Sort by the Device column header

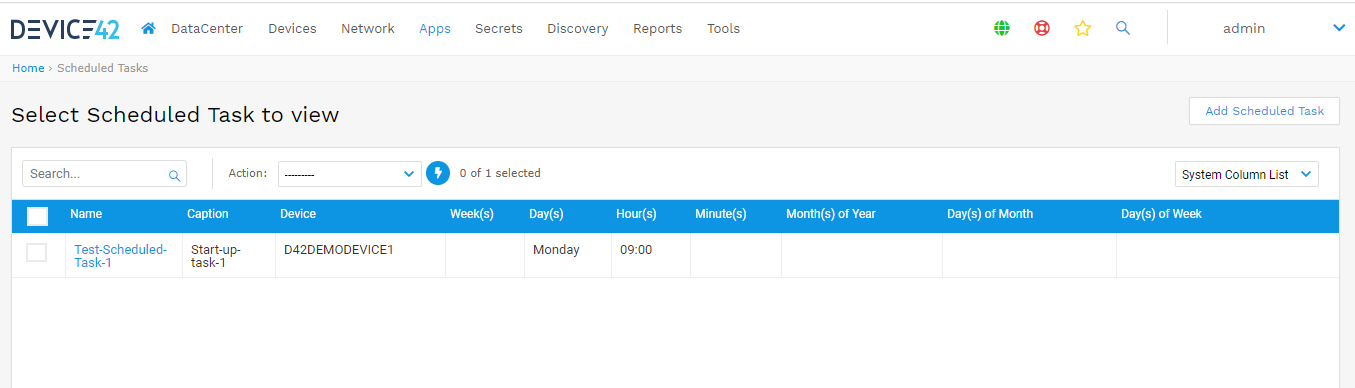point(298,214)
